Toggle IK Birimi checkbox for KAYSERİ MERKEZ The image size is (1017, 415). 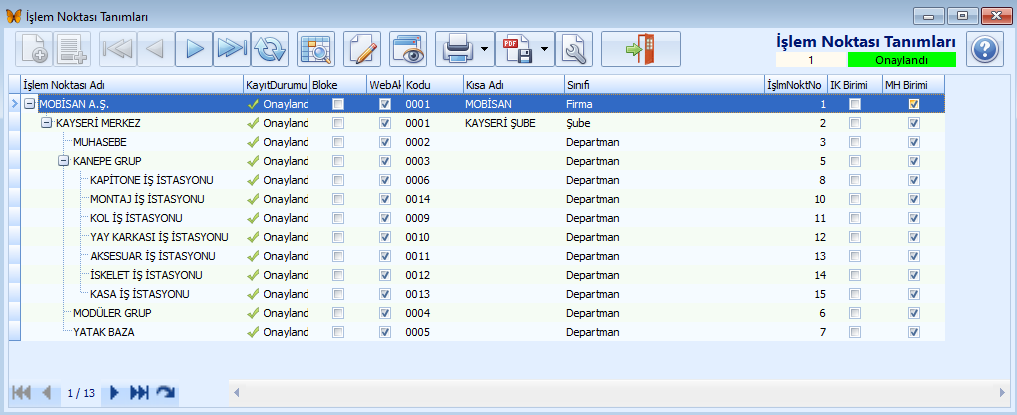point(855,123)
